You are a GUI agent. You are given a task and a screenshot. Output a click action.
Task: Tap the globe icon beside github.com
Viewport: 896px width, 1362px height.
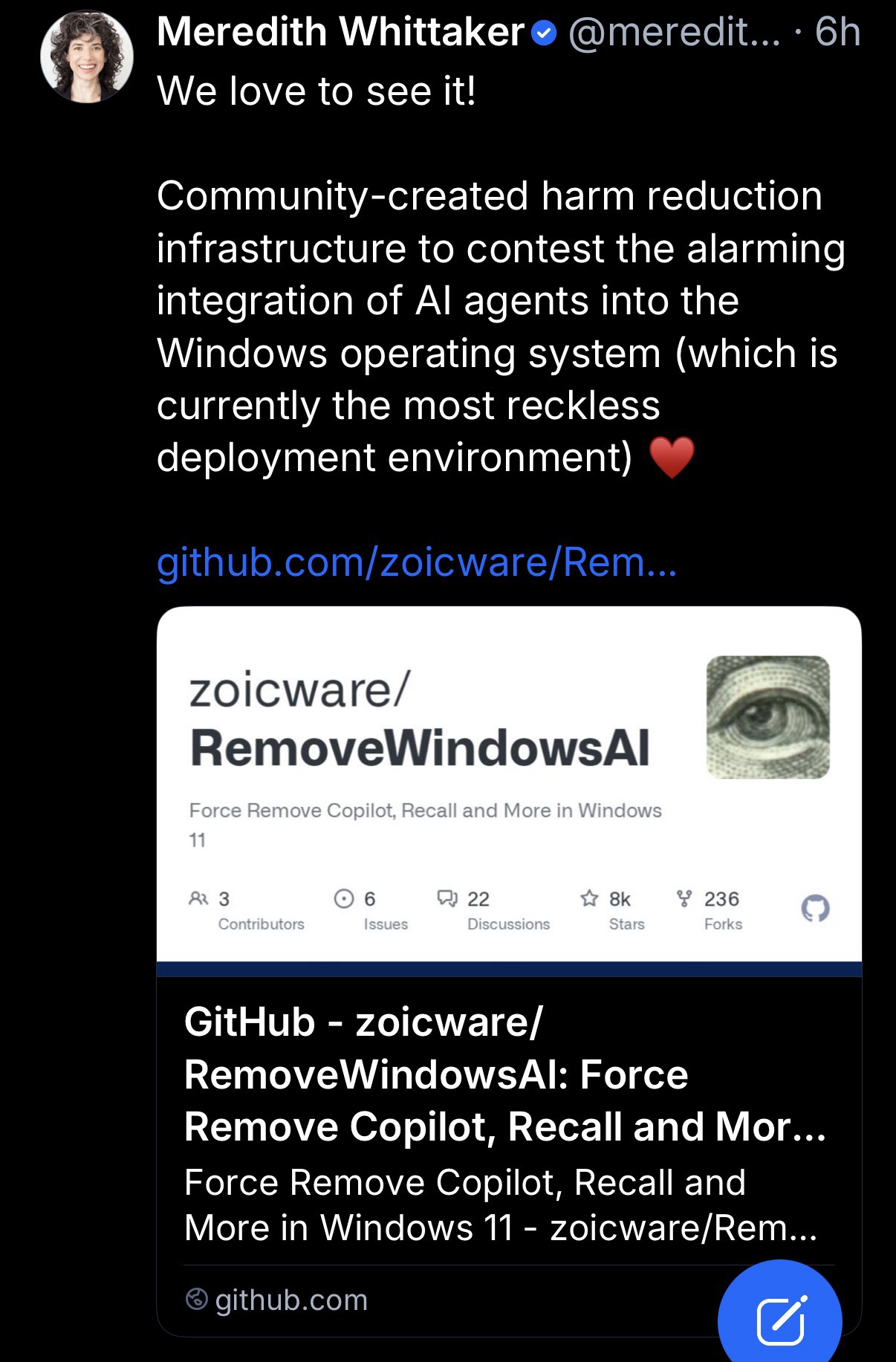pyautogui.click(x=196, y=1300)
